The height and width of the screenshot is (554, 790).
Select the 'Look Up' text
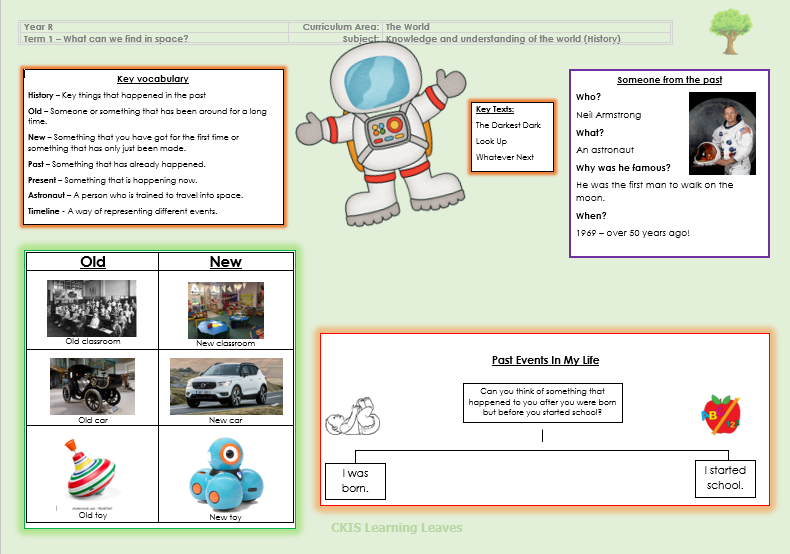[x=491, y=141]
